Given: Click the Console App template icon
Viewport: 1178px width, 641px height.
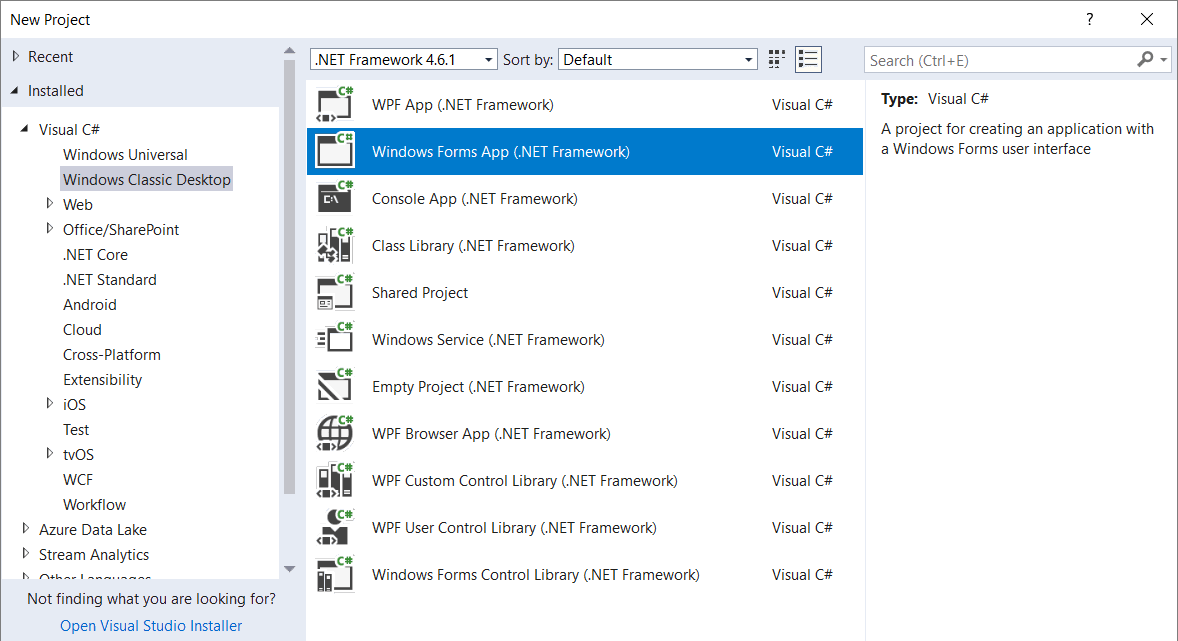Looking at the screenshot, I should pos(334,198).
